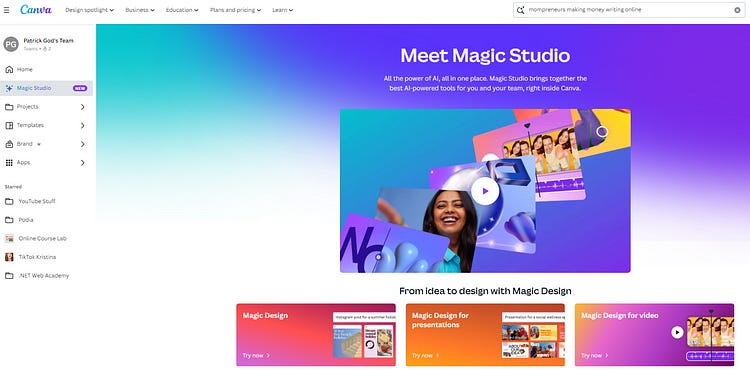The height and width of the screenshot is (372, 750).
Task: Open the Magic Design for video card
Action: (x=654, y=335)
